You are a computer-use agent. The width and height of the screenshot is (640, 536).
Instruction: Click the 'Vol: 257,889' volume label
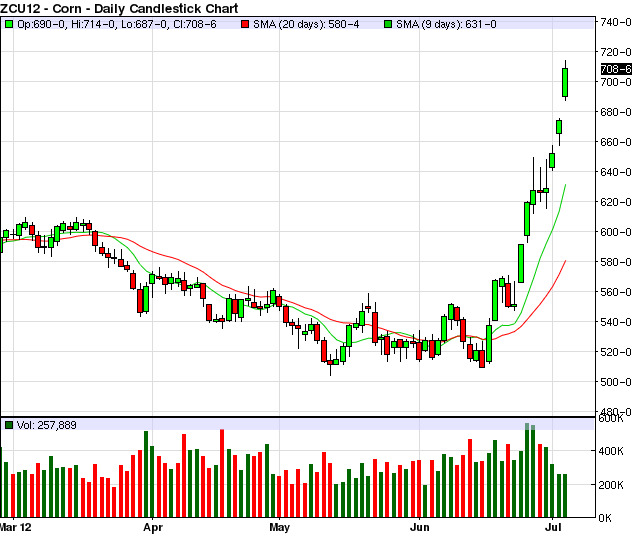coord(47,425)
